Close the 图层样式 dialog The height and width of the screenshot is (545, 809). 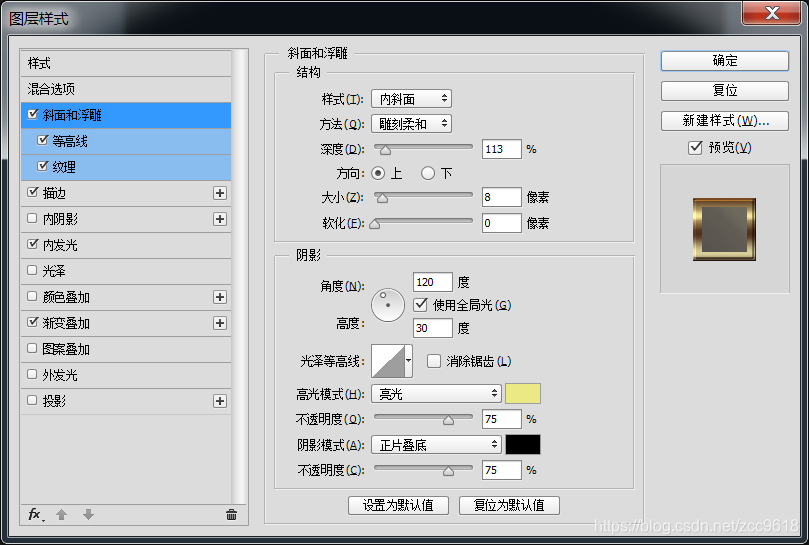coord(771,13)
